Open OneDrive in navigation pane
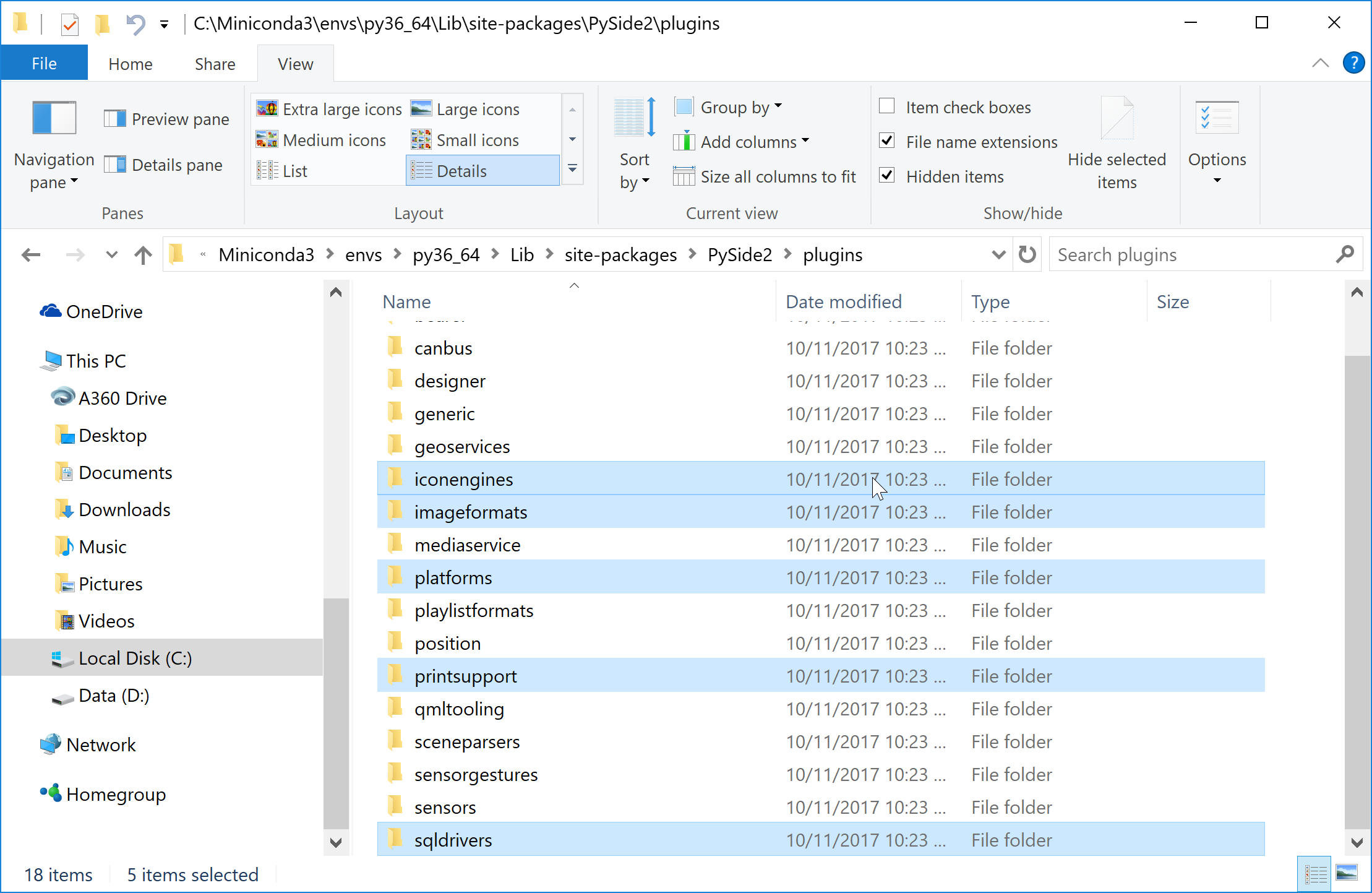The height and width of the screenshot is (893, 1372). point(91,312)
